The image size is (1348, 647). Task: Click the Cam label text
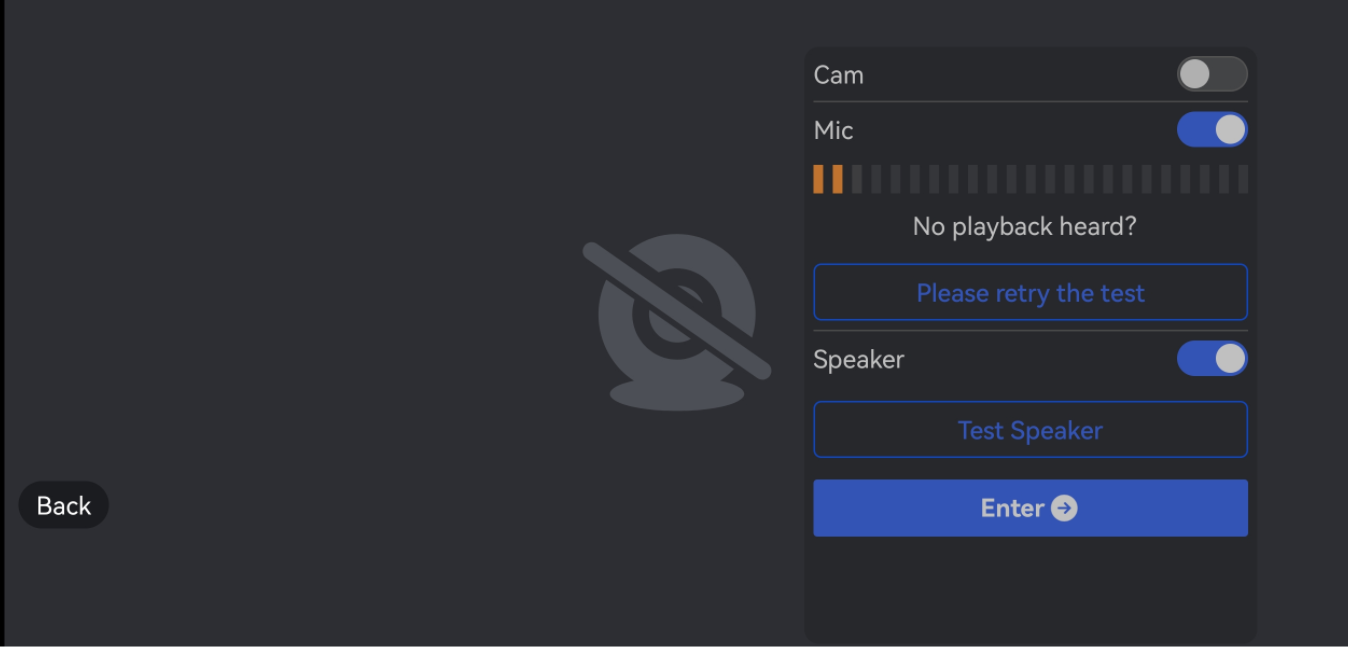click(x=838, y=75)
